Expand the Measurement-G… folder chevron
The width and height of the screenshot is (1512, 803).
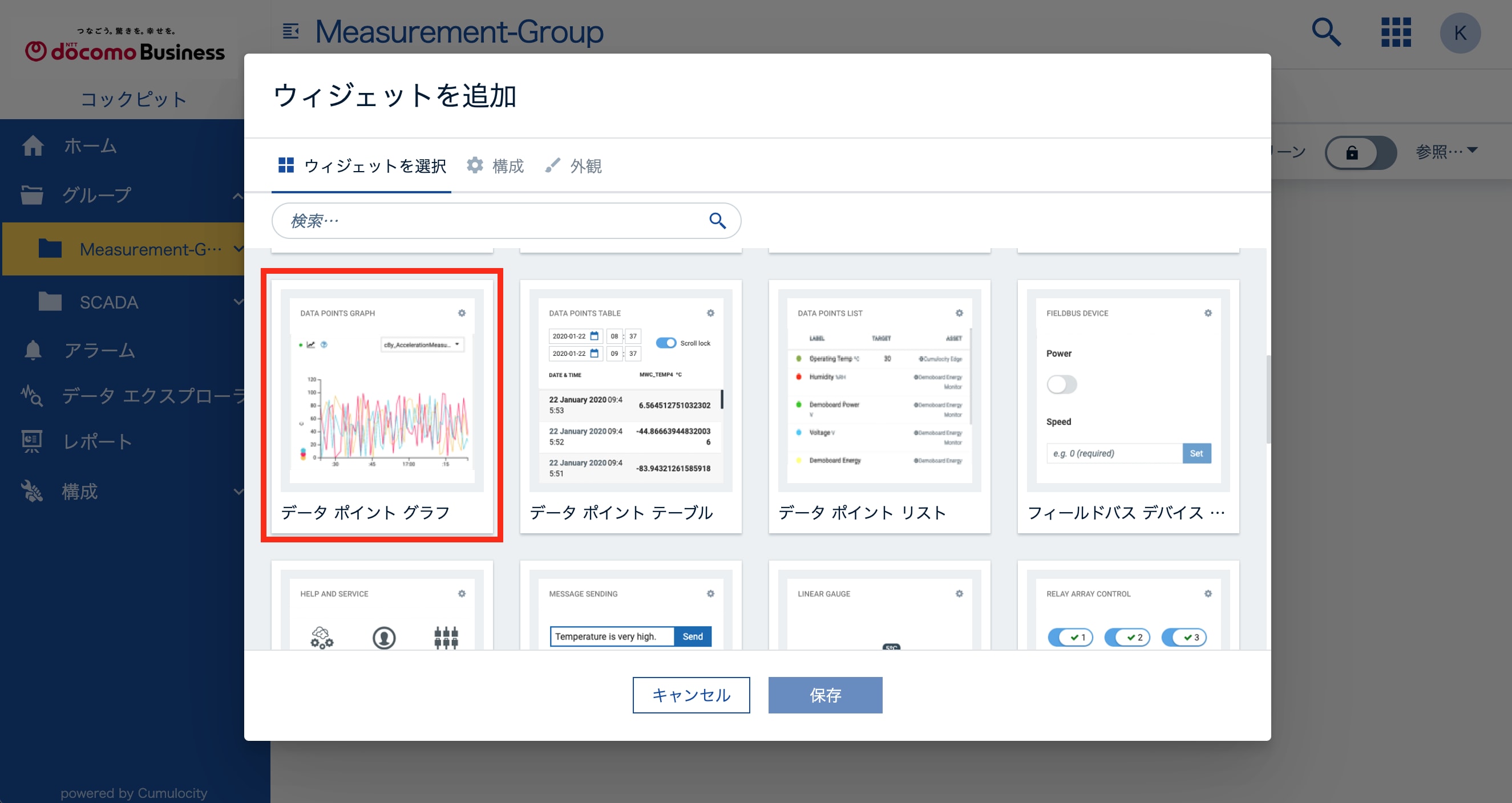(238, 249)
